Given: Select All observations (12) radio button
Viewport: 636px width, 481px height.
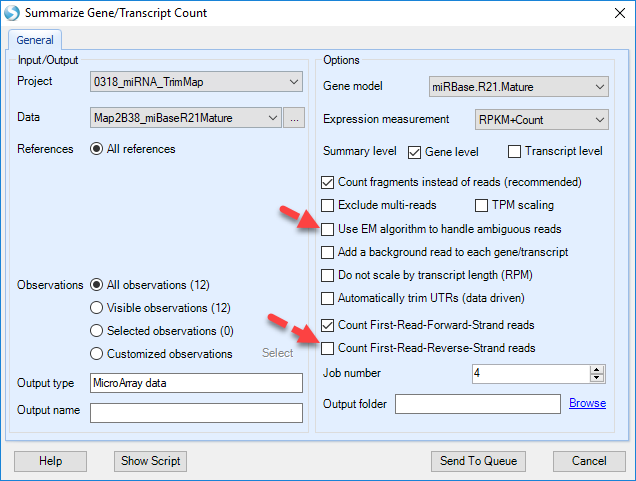Looking at the screenshot, I should pos(97,285).
